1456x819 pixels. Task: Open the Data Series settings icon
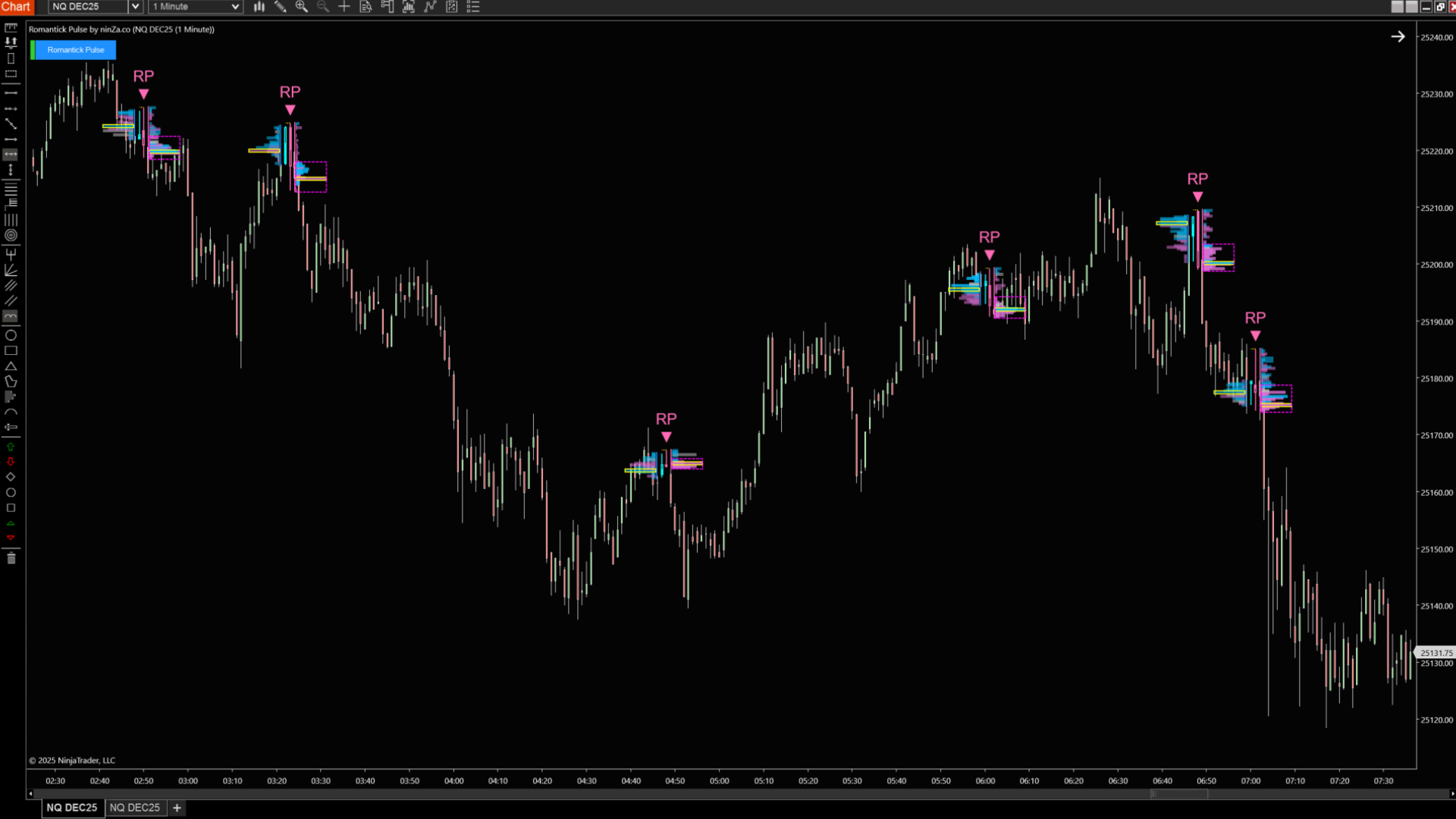(x=366, y=7)
